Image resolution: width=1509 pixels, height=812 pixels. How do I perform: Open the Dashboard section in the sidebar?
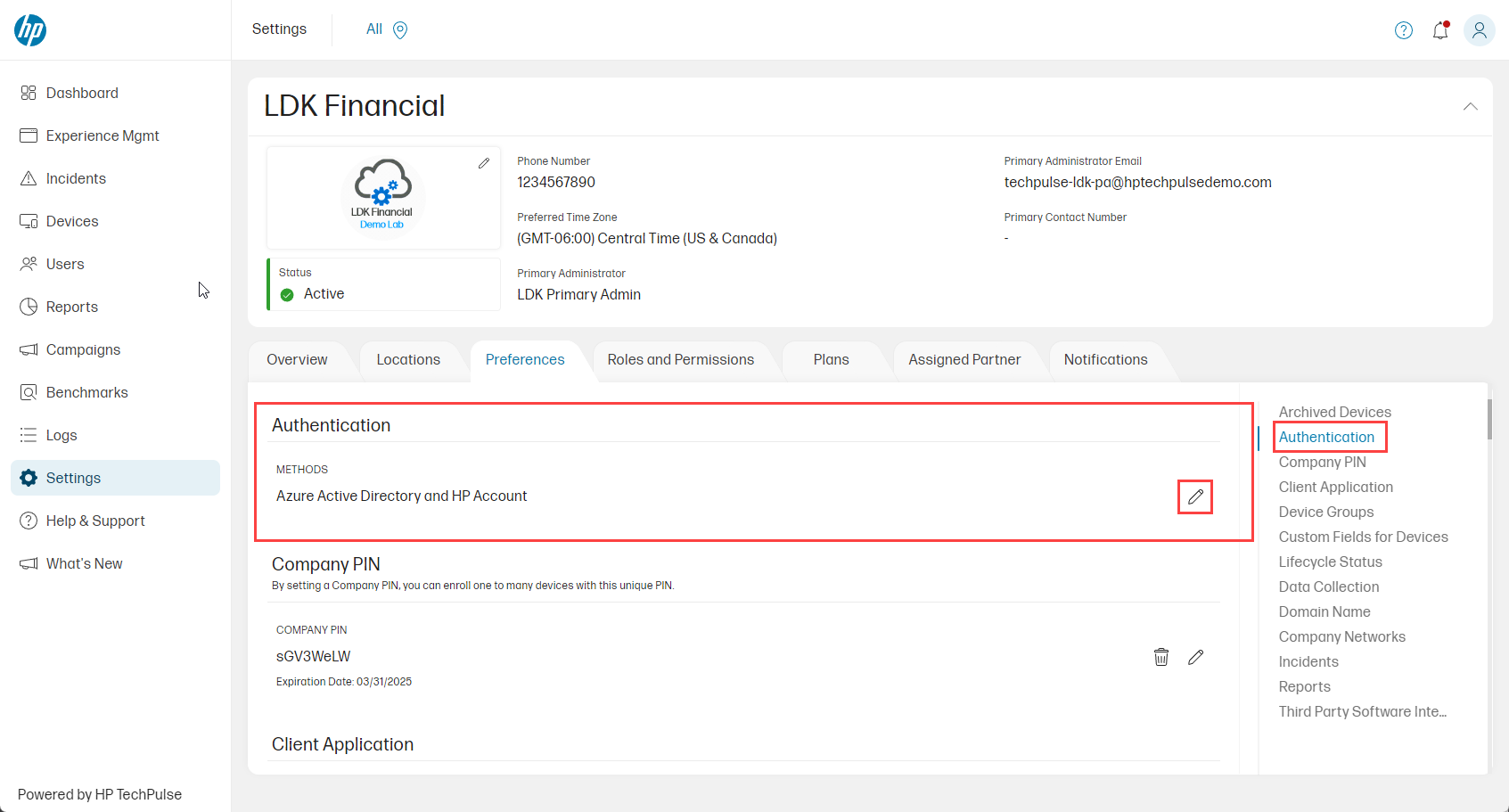(x=28, y=93)
